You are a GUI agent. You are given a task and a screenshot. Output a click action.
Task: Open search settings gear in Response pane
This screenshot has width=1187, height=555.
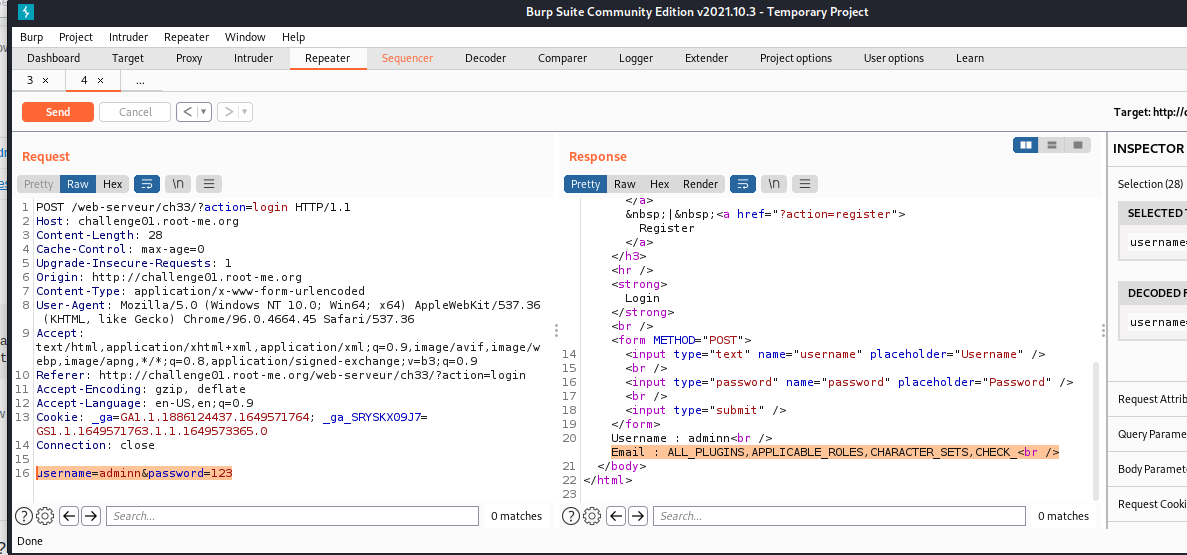592,516
